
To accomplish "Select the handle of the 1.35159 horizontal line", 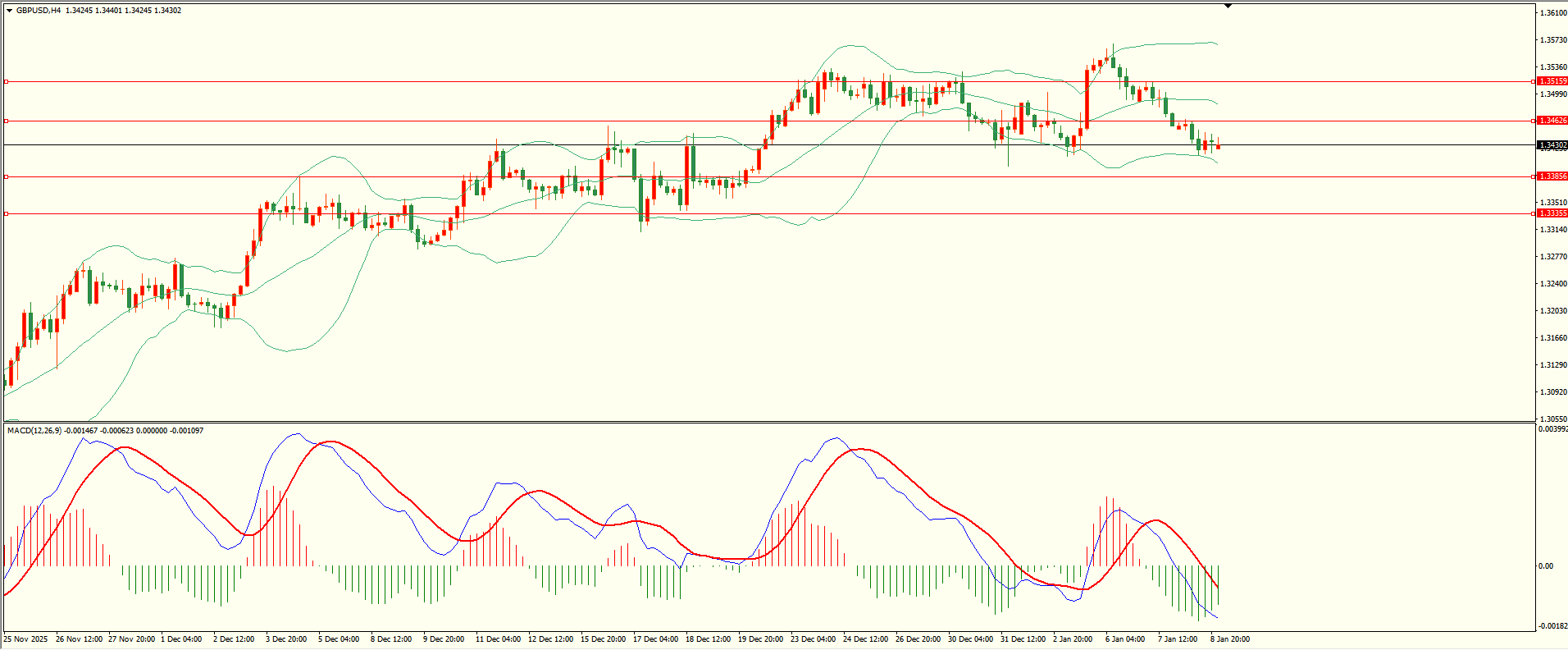I will [x=7, y=81].
